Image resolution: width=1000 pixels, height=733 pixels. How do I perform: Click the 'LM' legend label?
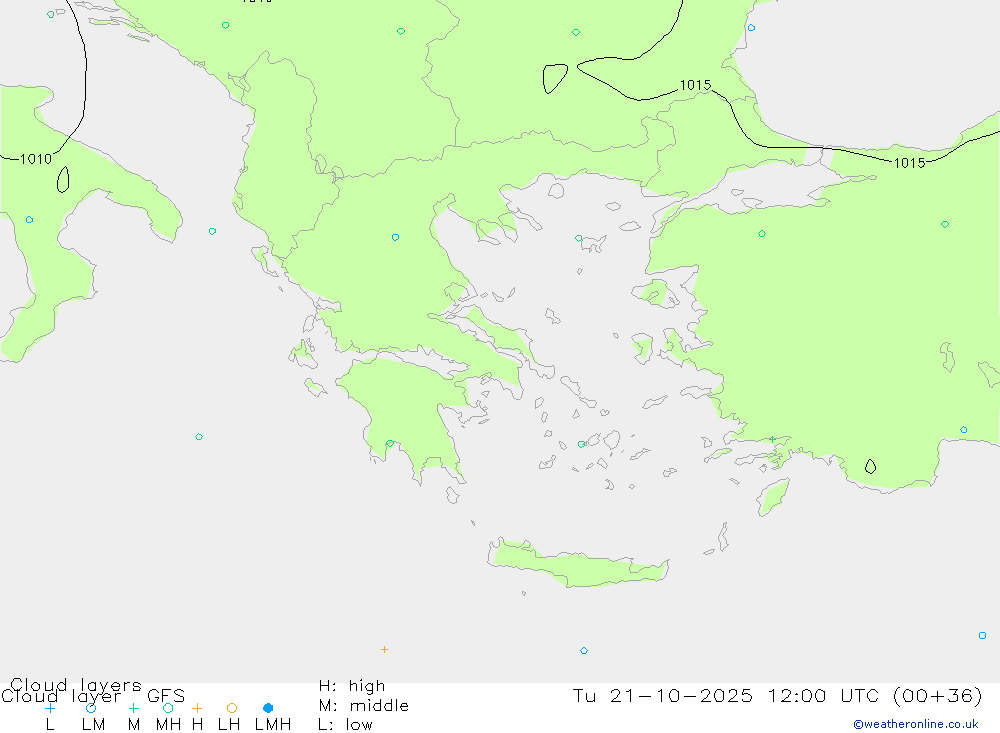click(94, 725)
